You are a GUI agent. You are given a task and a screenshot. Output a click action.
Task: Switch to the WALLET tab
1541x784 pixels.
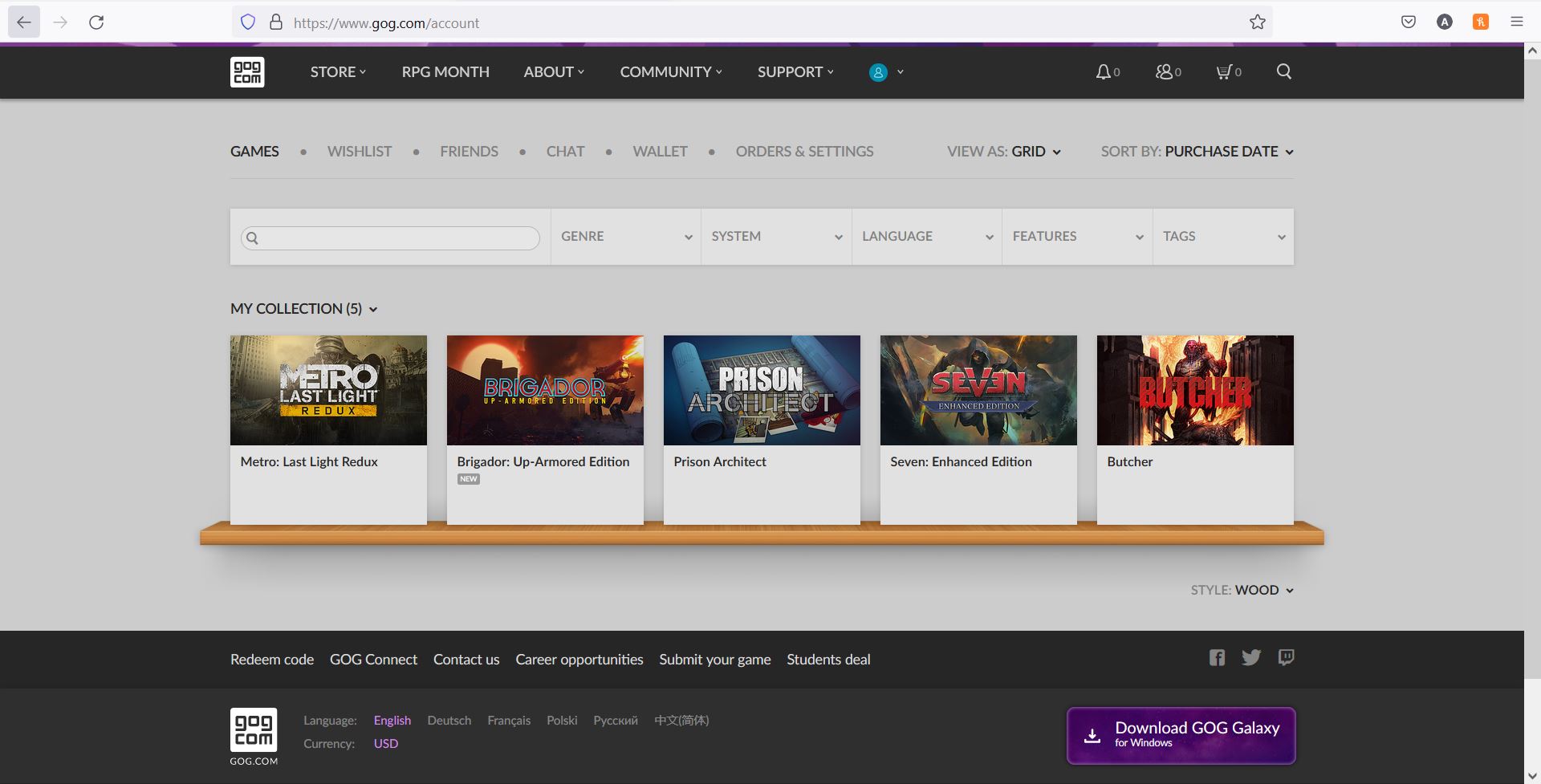point(660,152)
